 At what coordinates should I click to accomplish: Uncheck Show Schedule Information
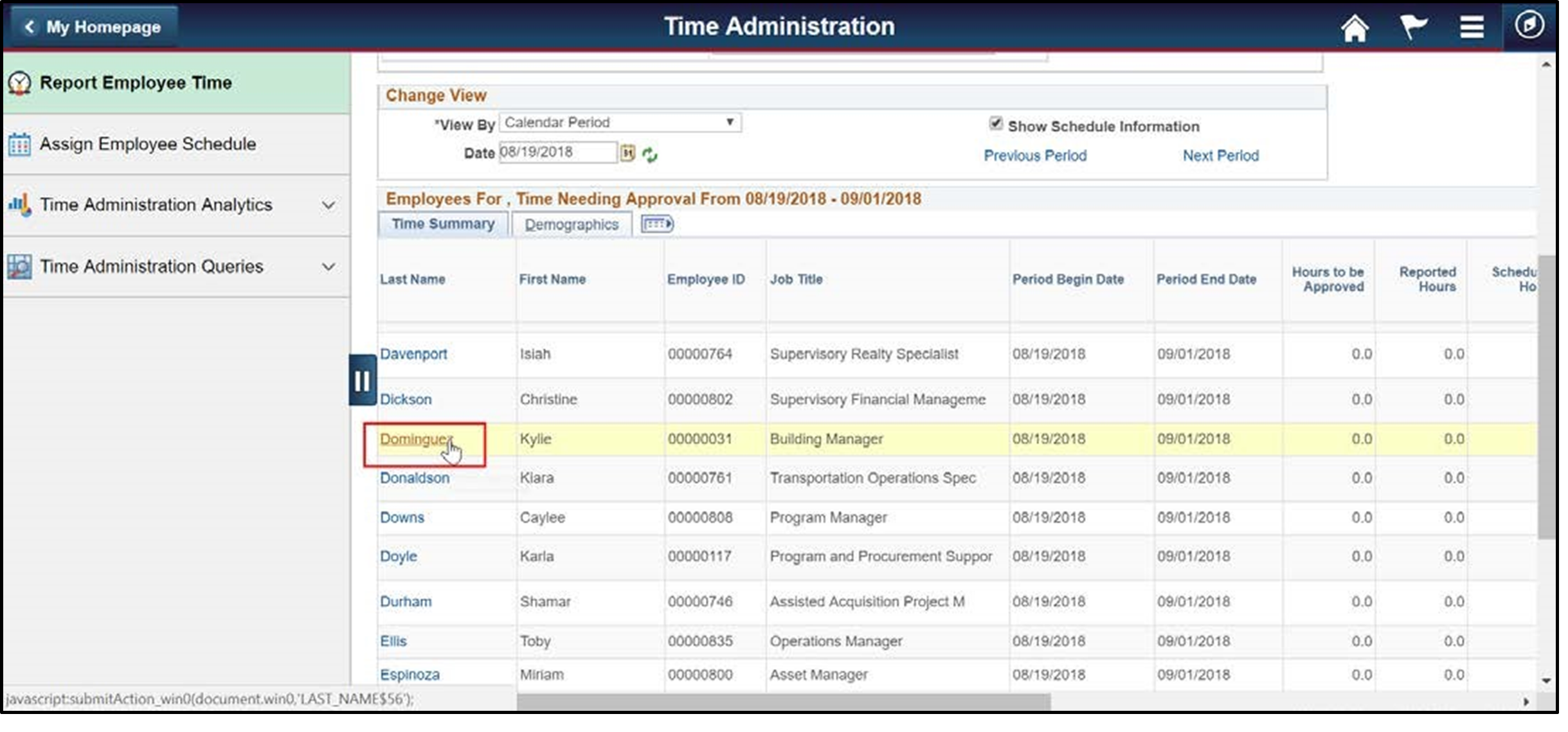(x=996, y=125)
